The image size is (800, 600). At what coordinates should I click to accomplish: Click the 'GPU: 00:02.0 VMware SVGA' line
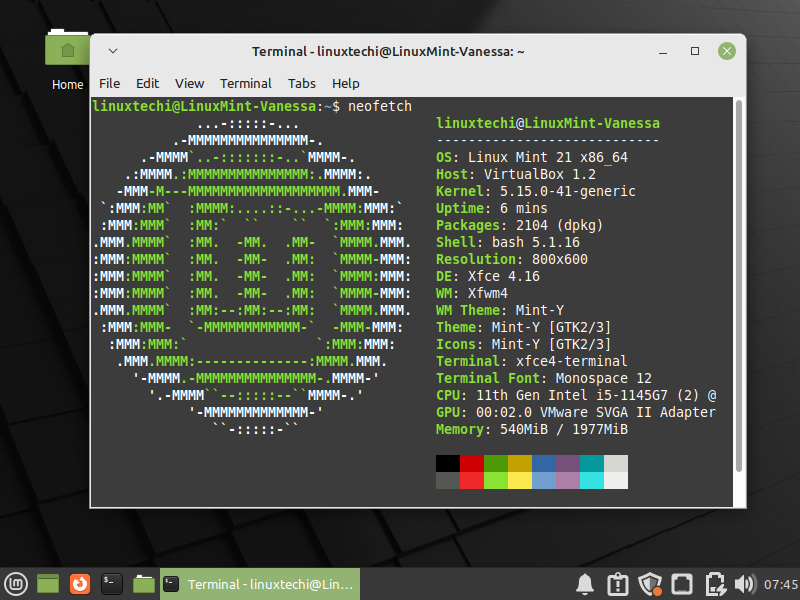tap(576, 412)
